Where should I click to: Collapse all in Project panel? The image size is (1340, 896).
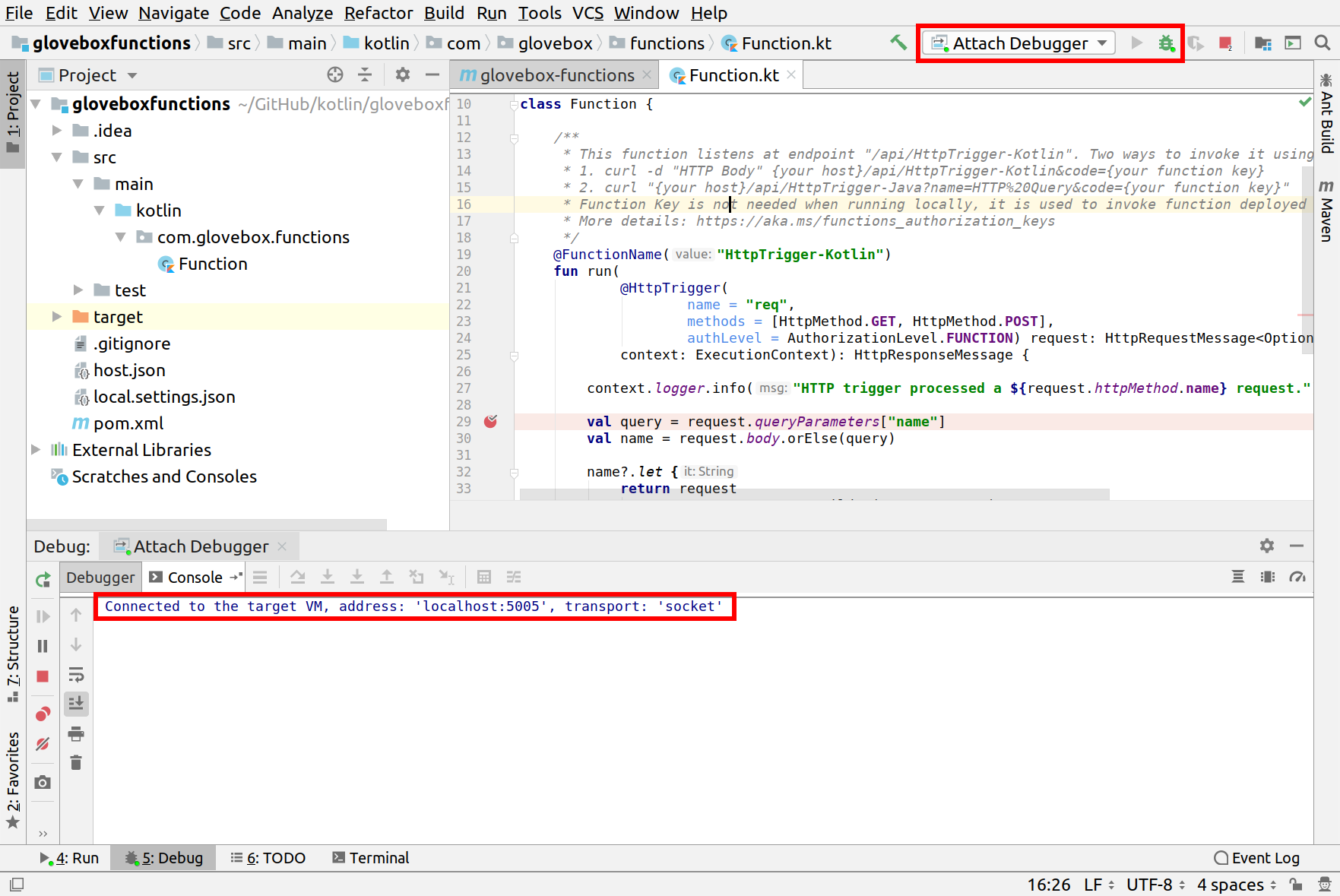click(365, 74)
